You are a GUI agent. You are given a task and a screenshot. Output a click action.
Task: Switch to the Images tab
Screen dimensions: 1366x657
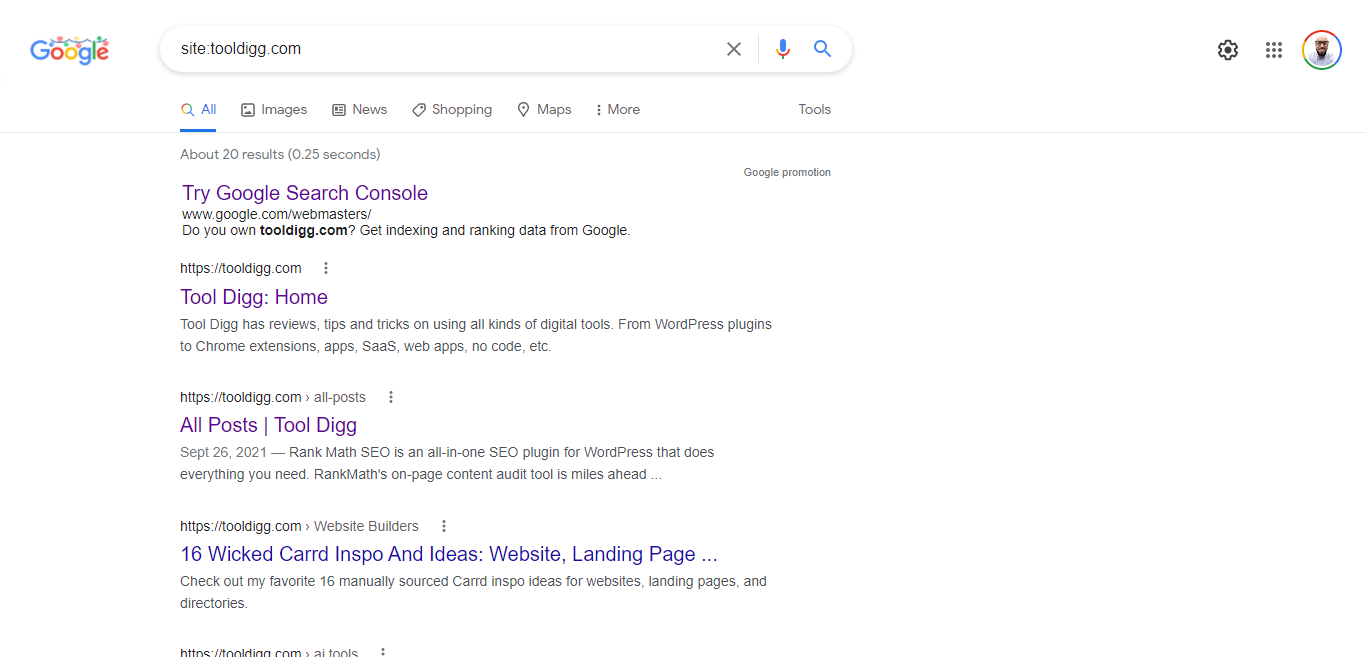point(274,110)
